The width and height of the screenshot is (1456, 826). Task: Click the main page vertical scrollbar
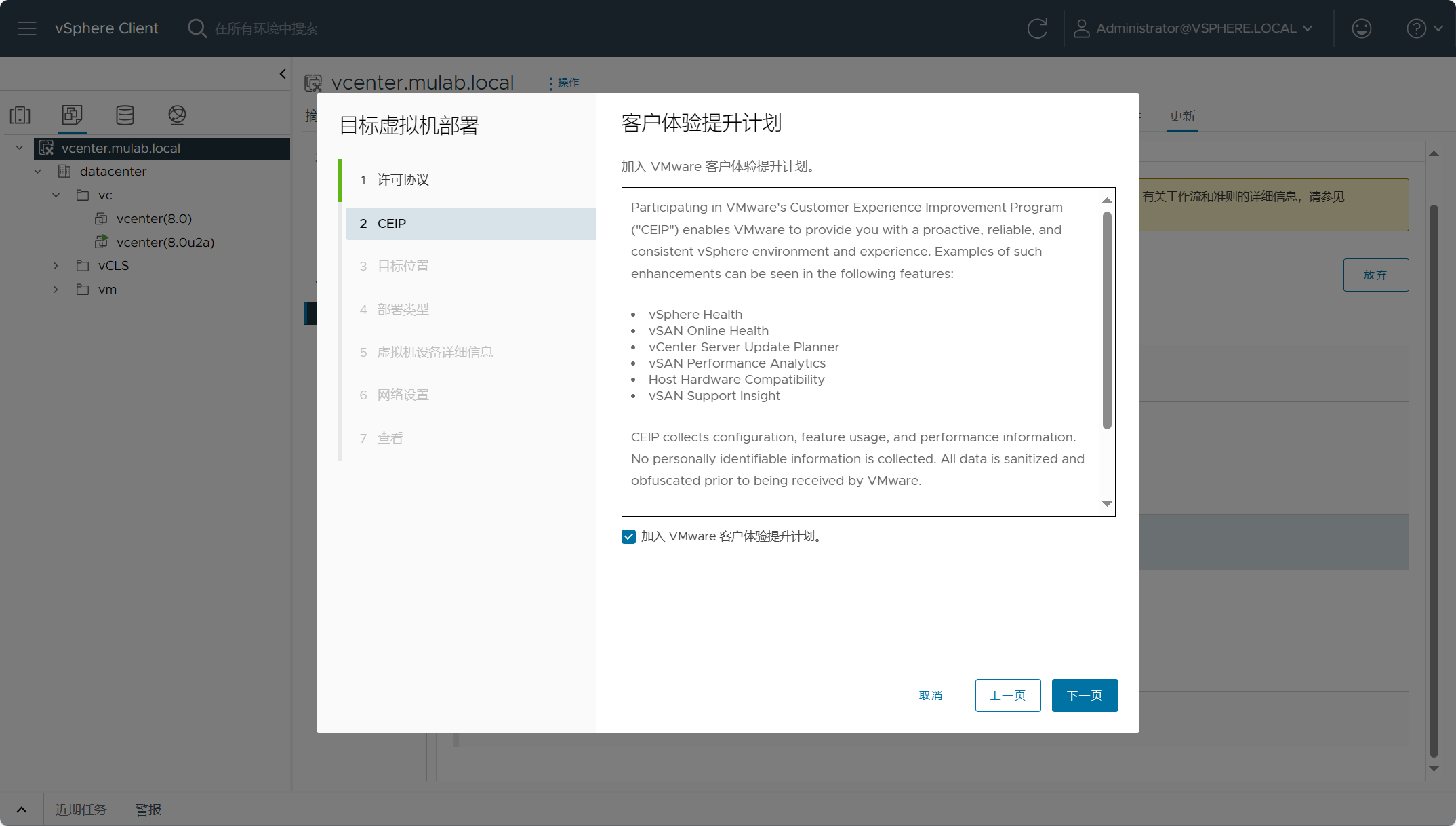coord(1434,480)
